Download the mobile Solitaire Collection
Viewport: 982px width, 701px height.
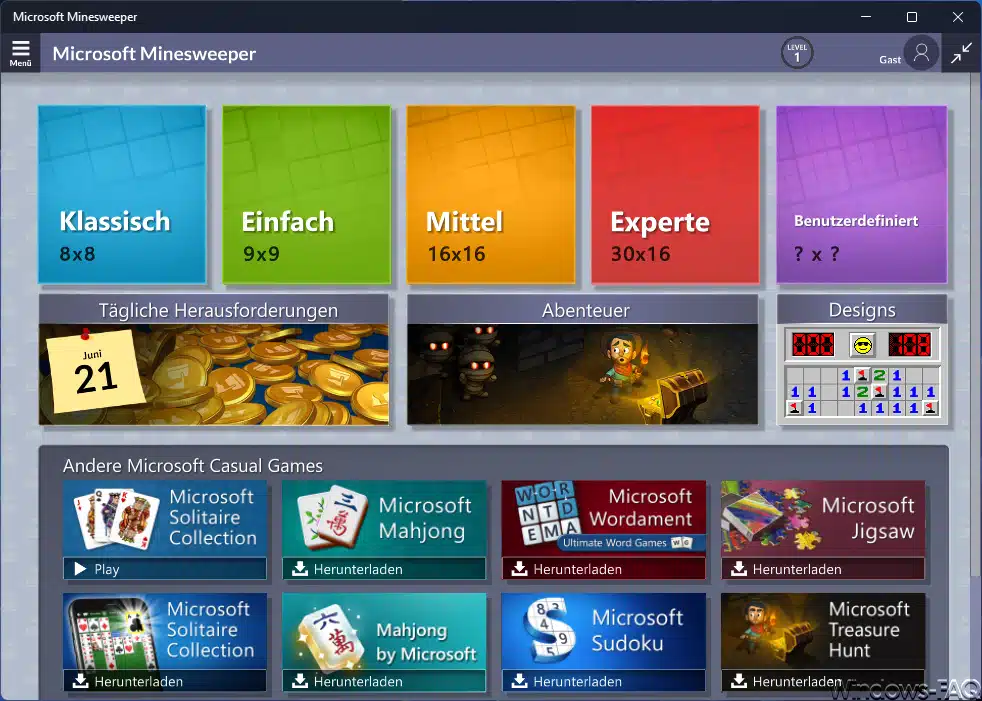pos(165,681)
